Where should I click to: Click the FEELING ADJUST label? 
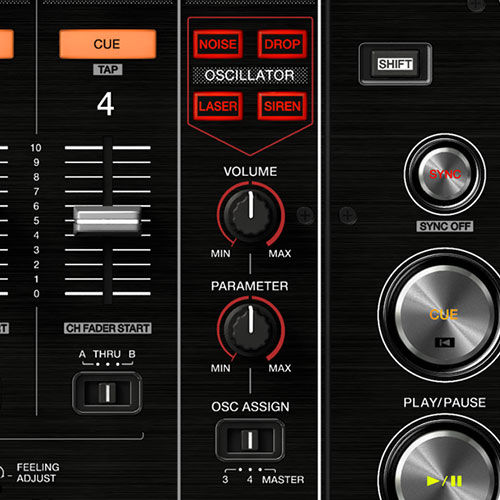(38, 473)
